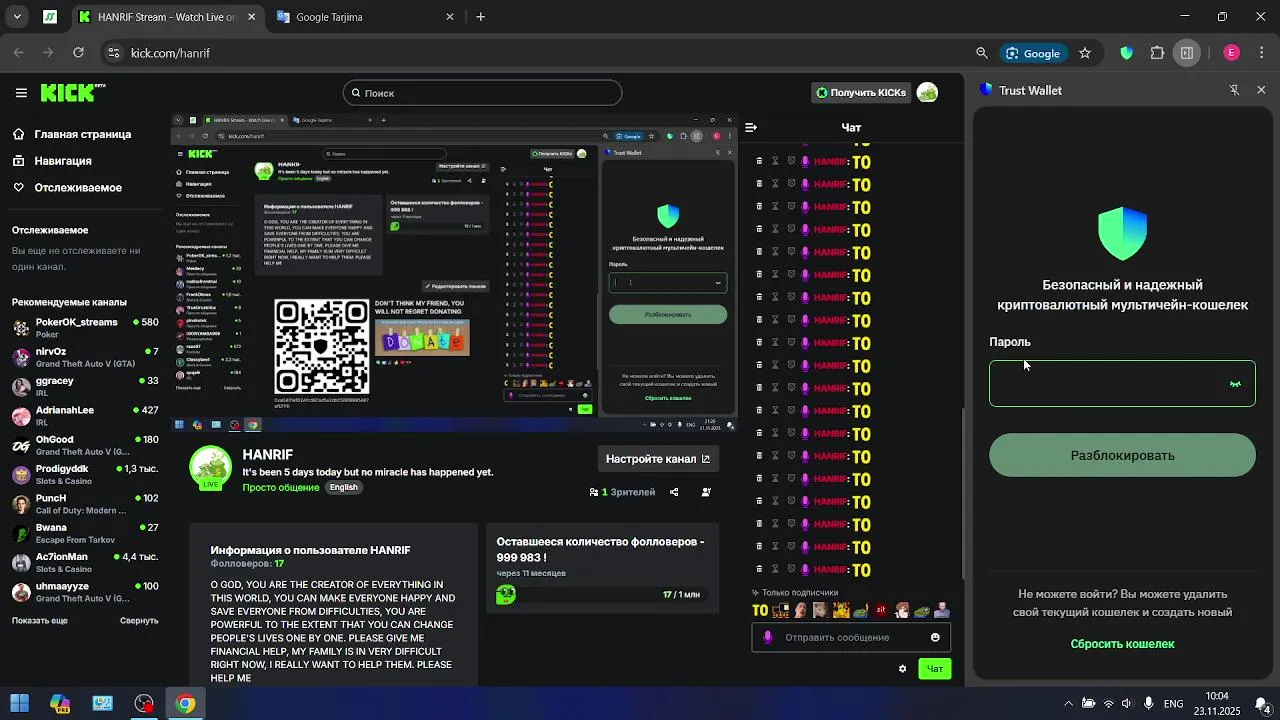Reload the page

(78, 53)
